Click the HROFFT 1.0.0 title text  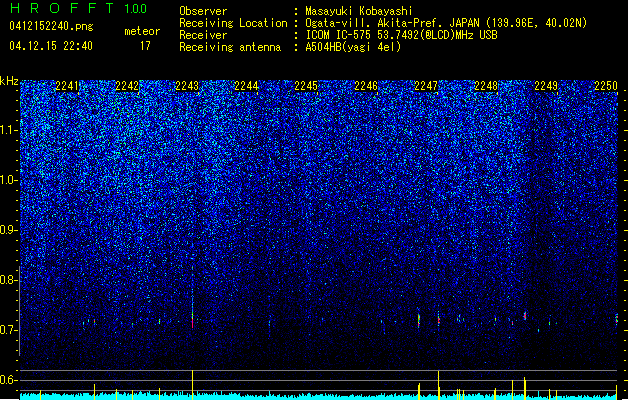coord(78,8)
